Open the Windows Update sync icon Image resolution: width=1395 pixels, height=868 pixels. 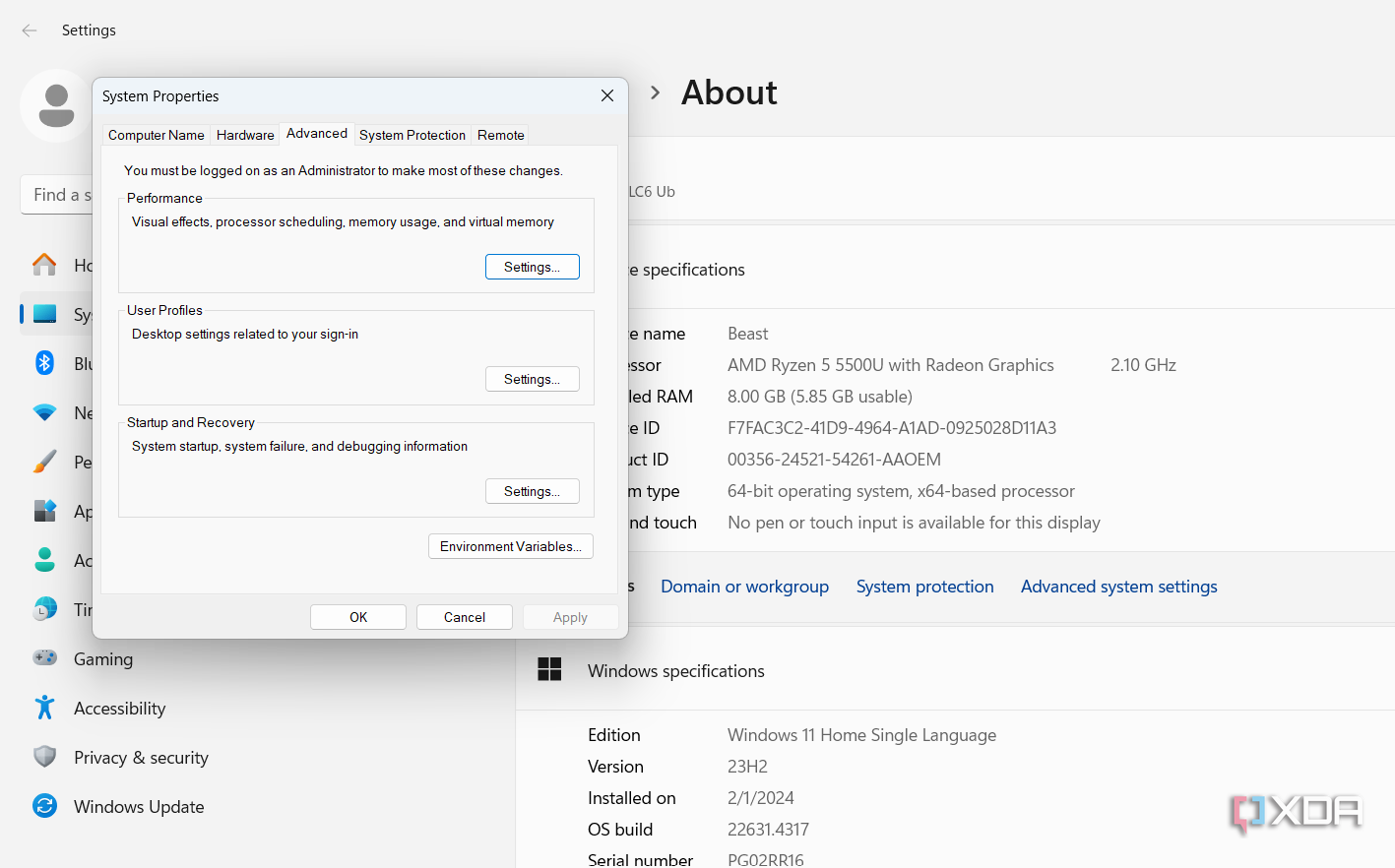coord(44,806)
